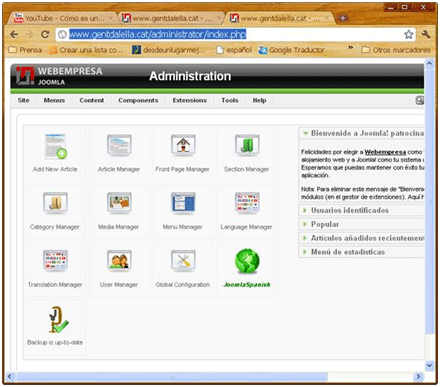
Task: Open the Language Manager icon
Action: coord(247,203)
